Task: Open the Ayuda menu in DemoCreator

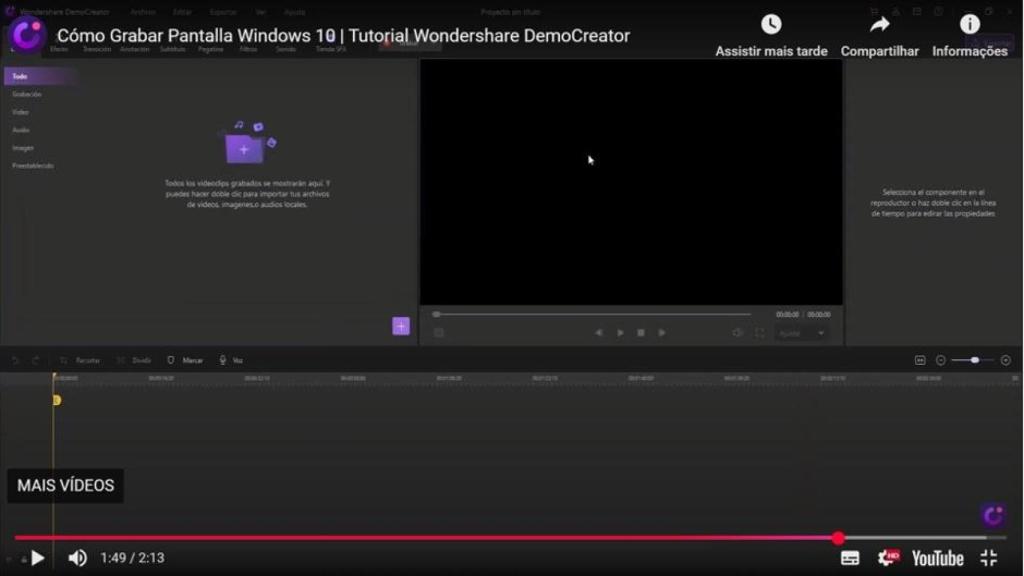Action: pyautogui.click(x=295, y=12)
